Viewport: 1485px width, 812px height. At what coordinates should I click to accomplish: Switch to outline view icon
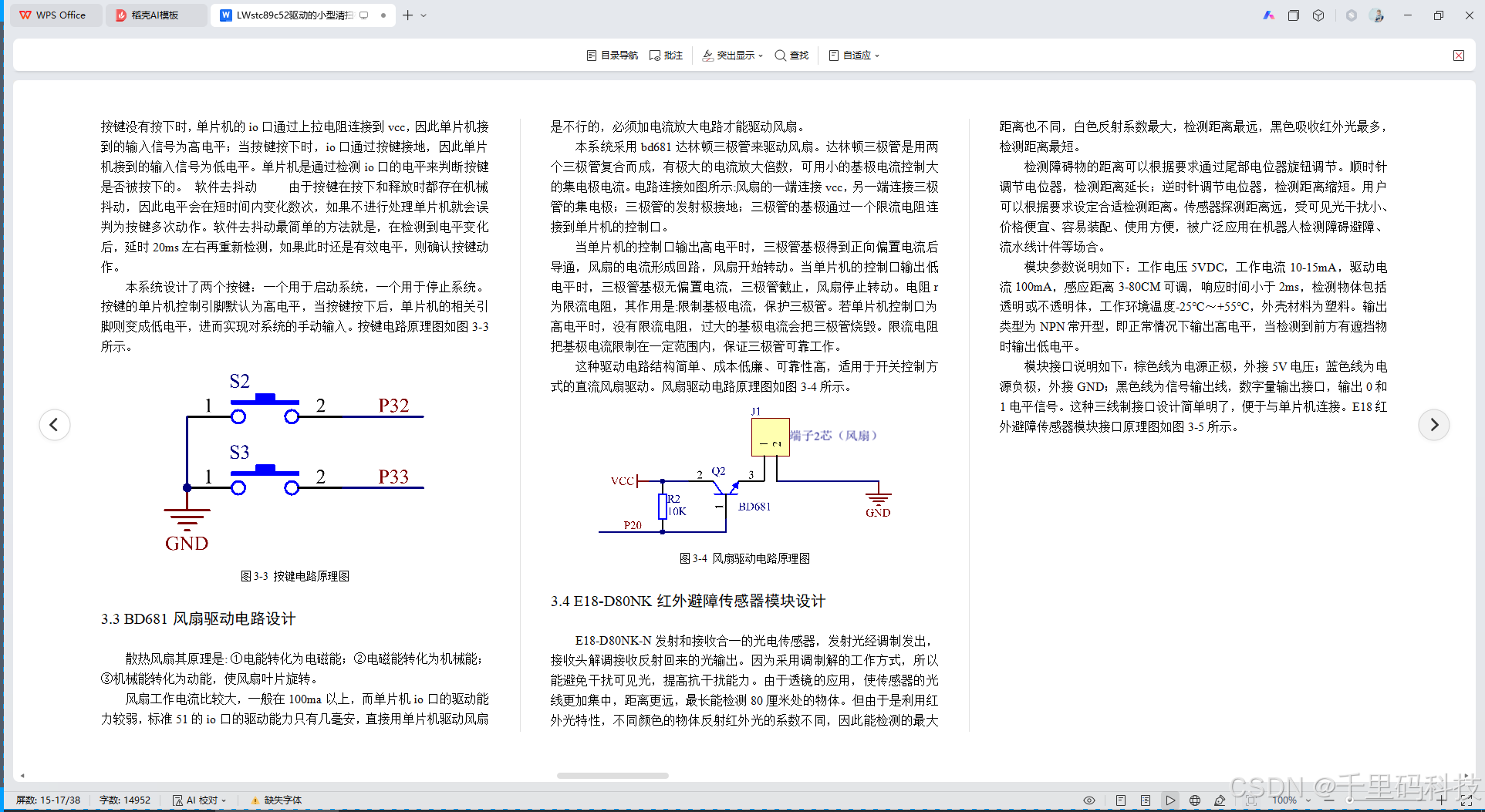click(x=1146, y=800)
